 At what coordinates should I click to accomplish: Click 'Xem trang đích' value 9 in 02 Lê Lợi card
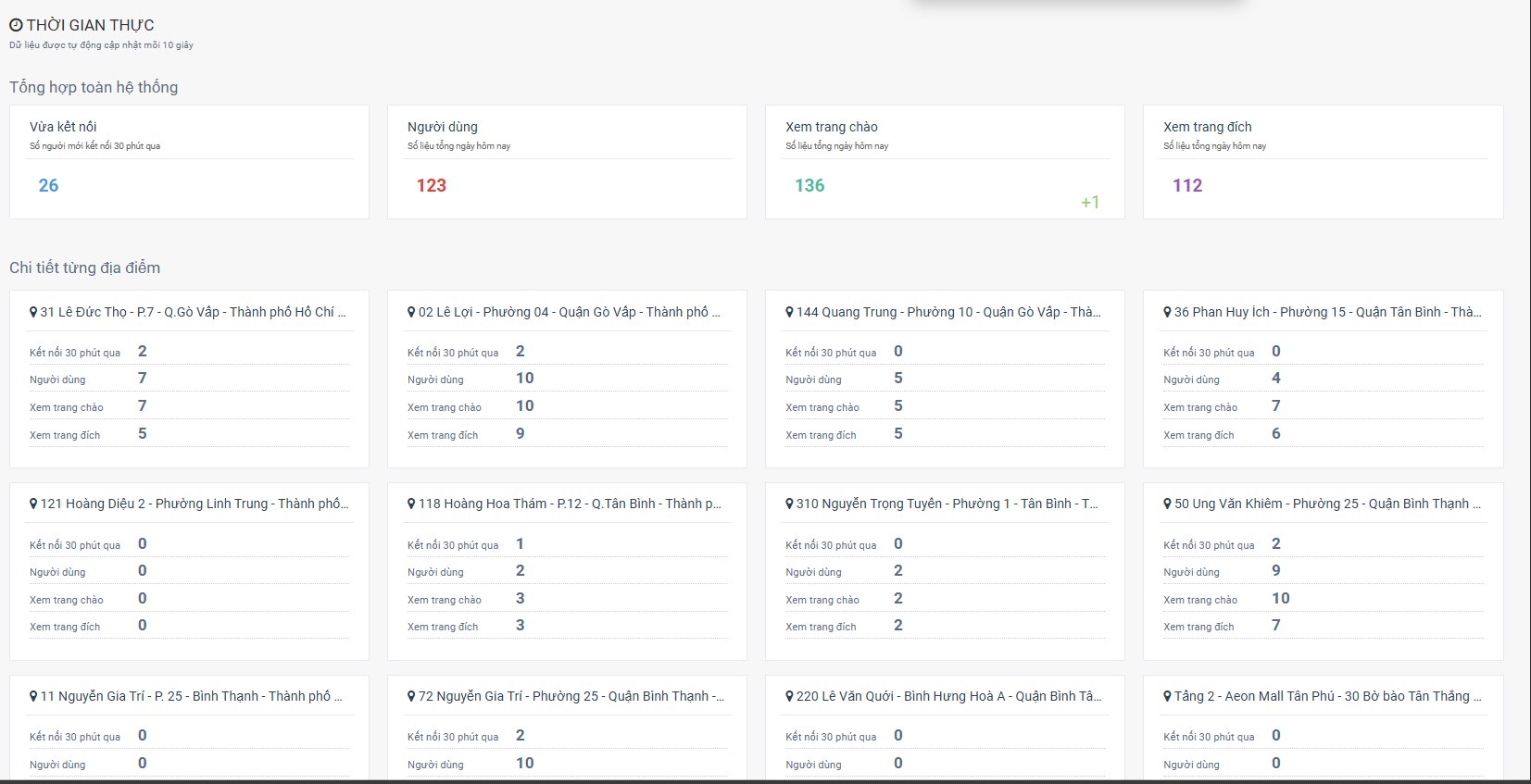(521, 433)
